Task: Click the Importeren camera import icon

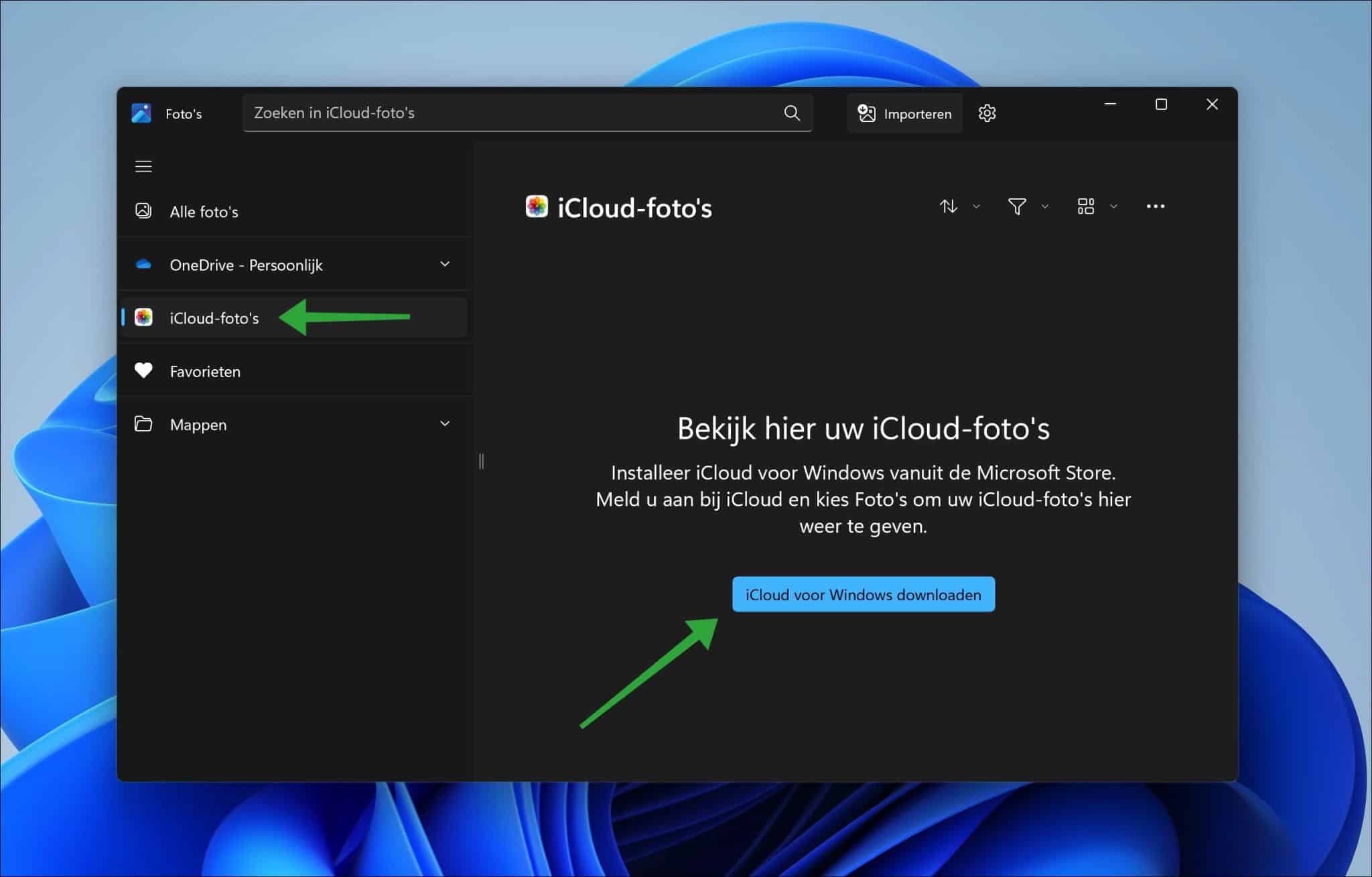Action: 867,113
